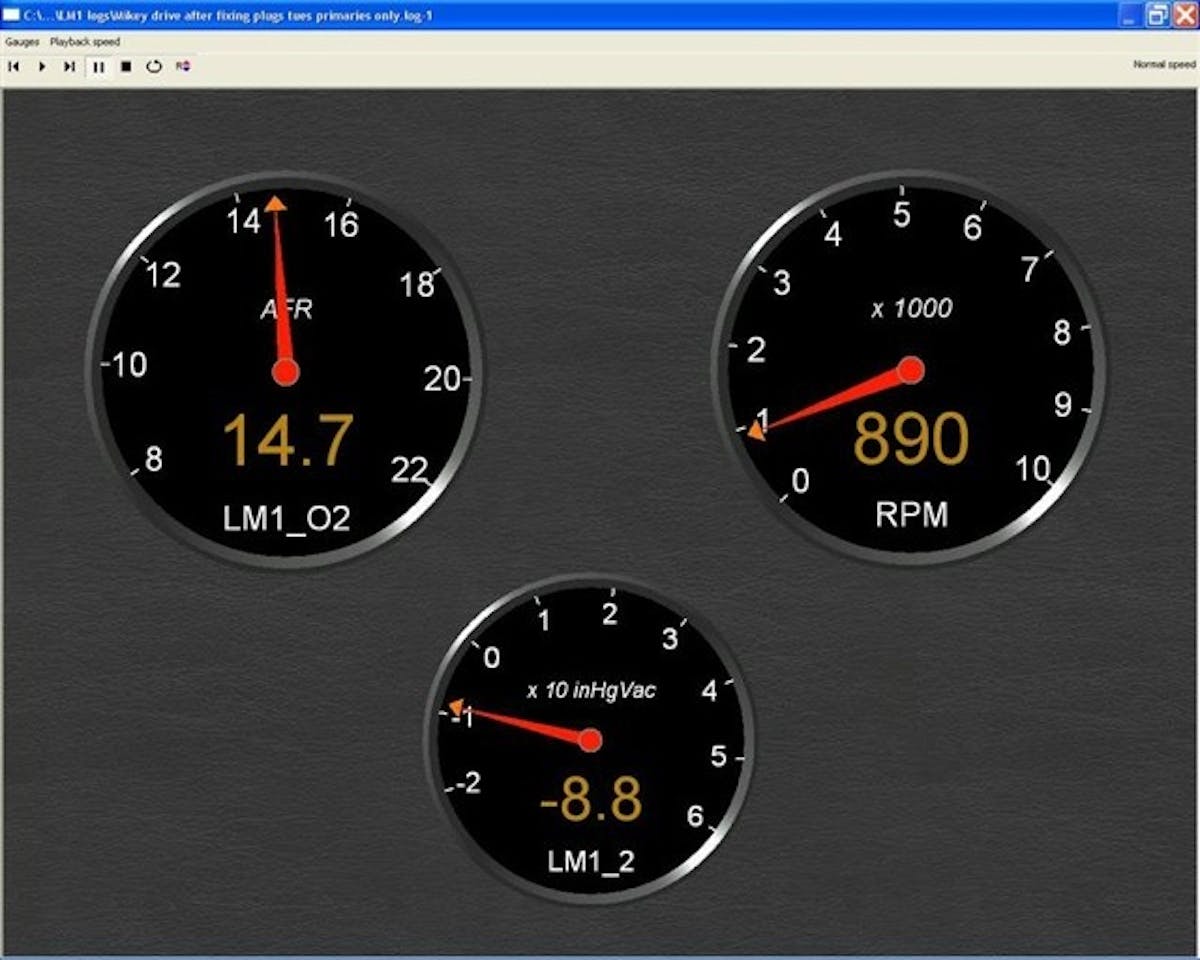1200x960 pixels.
Task: Open the Gauges menu
Action: 22,42
